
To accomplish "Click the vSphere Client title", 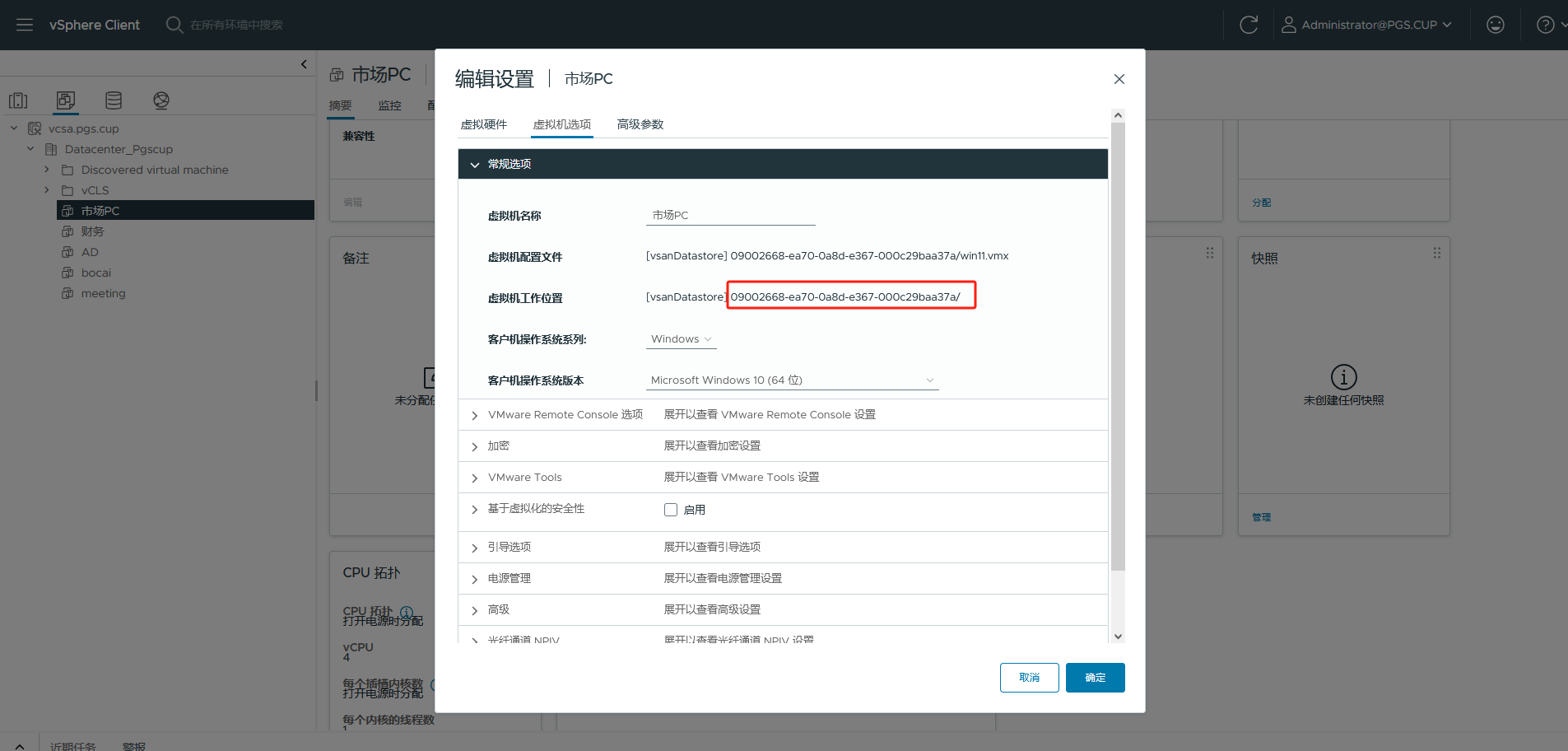I will point(95,25).
